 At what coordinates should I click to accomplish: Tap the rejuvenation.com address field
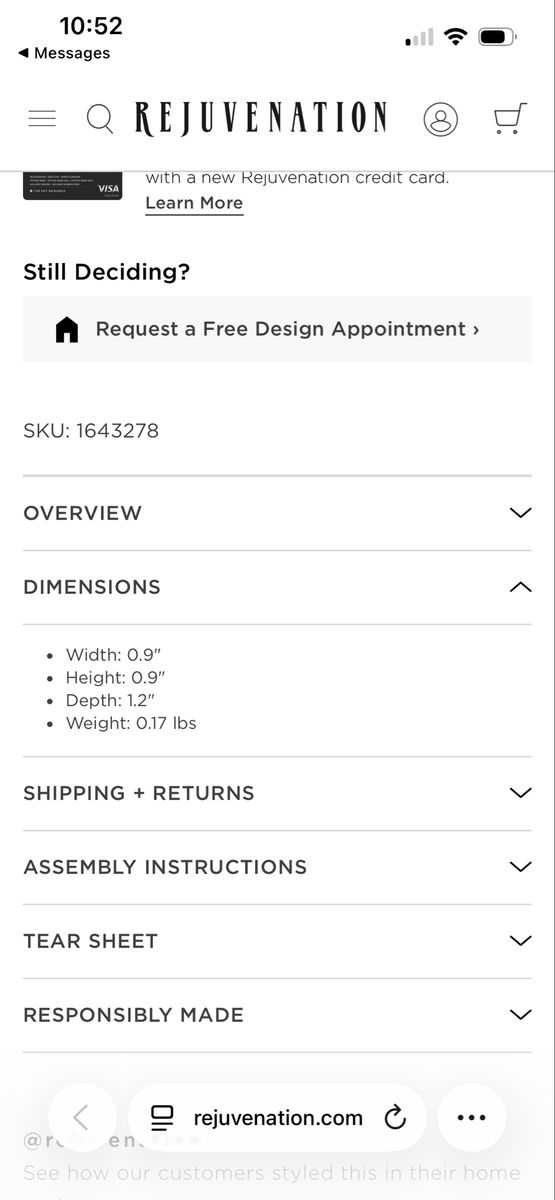pyautogui.click(x=278, y=1117)
